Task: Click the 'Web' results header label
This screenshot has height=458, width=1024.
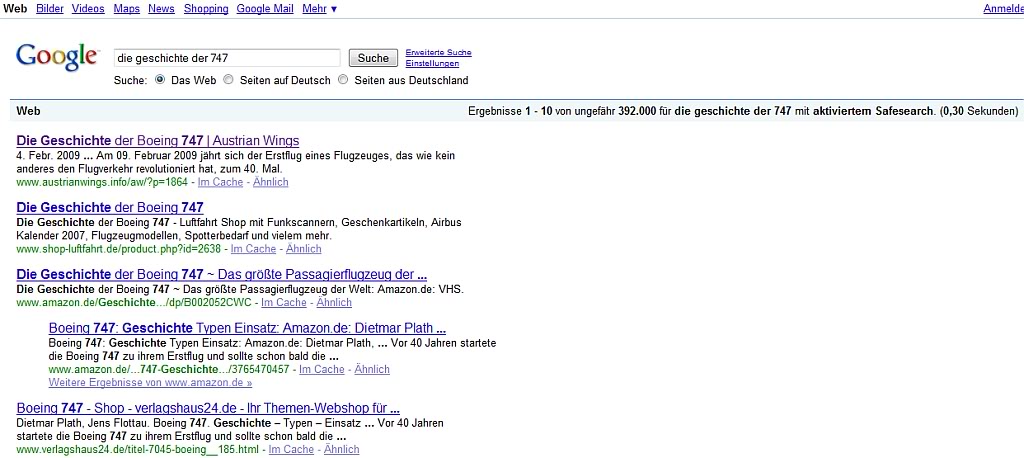Action: (x=28, y=111)
